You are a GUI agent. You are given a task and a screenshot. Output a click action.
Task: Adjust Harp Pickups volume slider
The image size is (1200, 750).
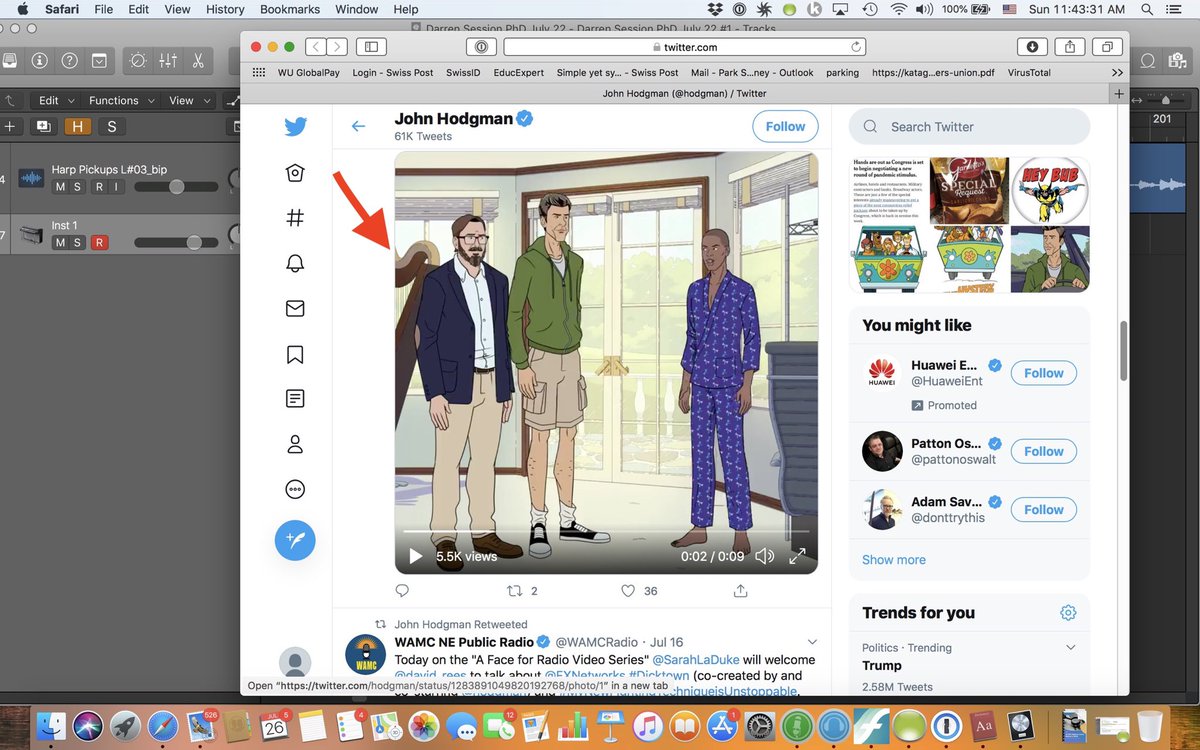pos(177,187)
